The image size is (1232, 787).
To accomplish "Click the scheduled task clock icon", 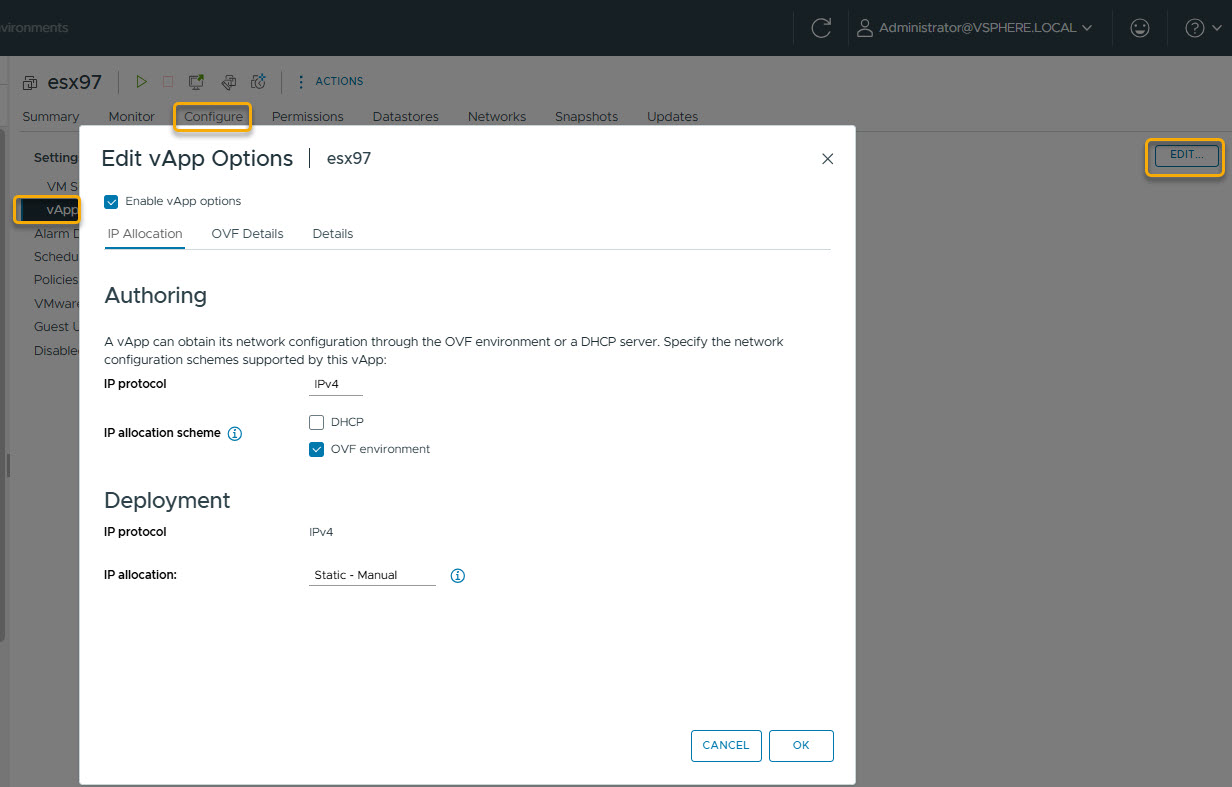I will (257, 81).
